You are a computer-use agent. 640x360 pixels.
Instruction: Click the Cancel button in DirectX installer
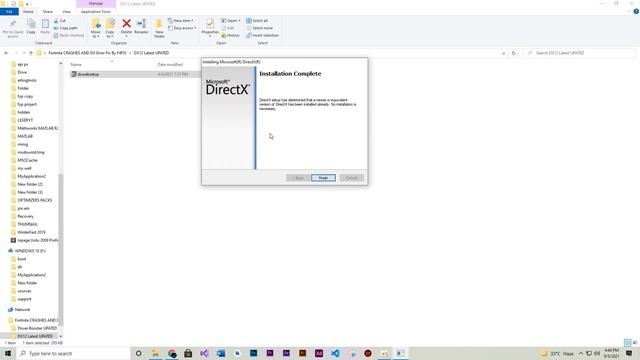(x=351, y=178)
